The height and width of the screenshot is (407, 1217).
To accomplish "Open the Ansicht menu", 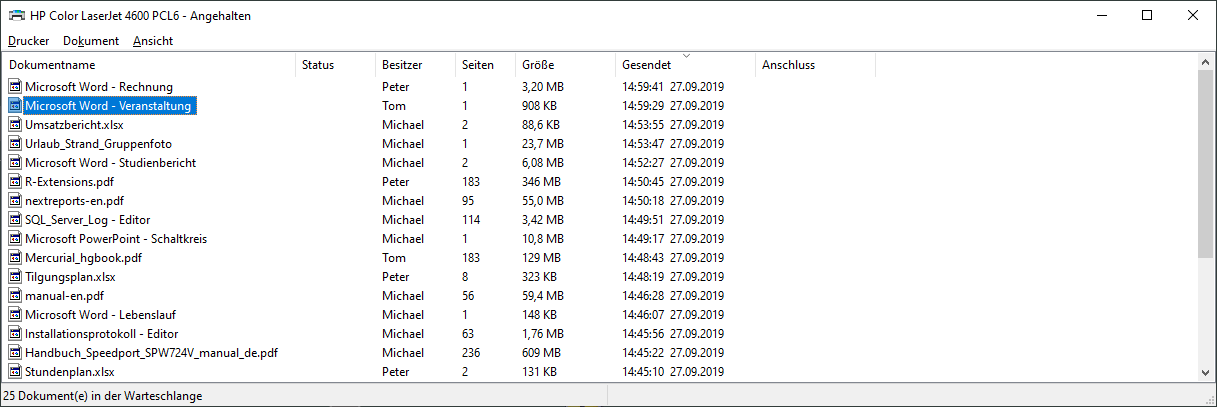I will pos(153,41).
